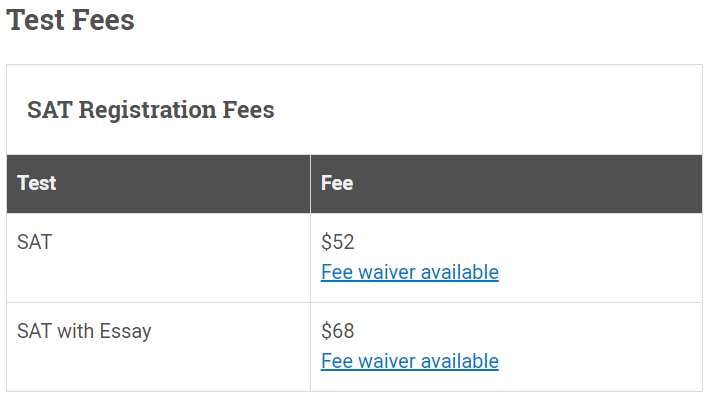Click the $52 fee amount
Image resolution: width=708 pixels, height=396 pixels.
[x=337, y=242]
